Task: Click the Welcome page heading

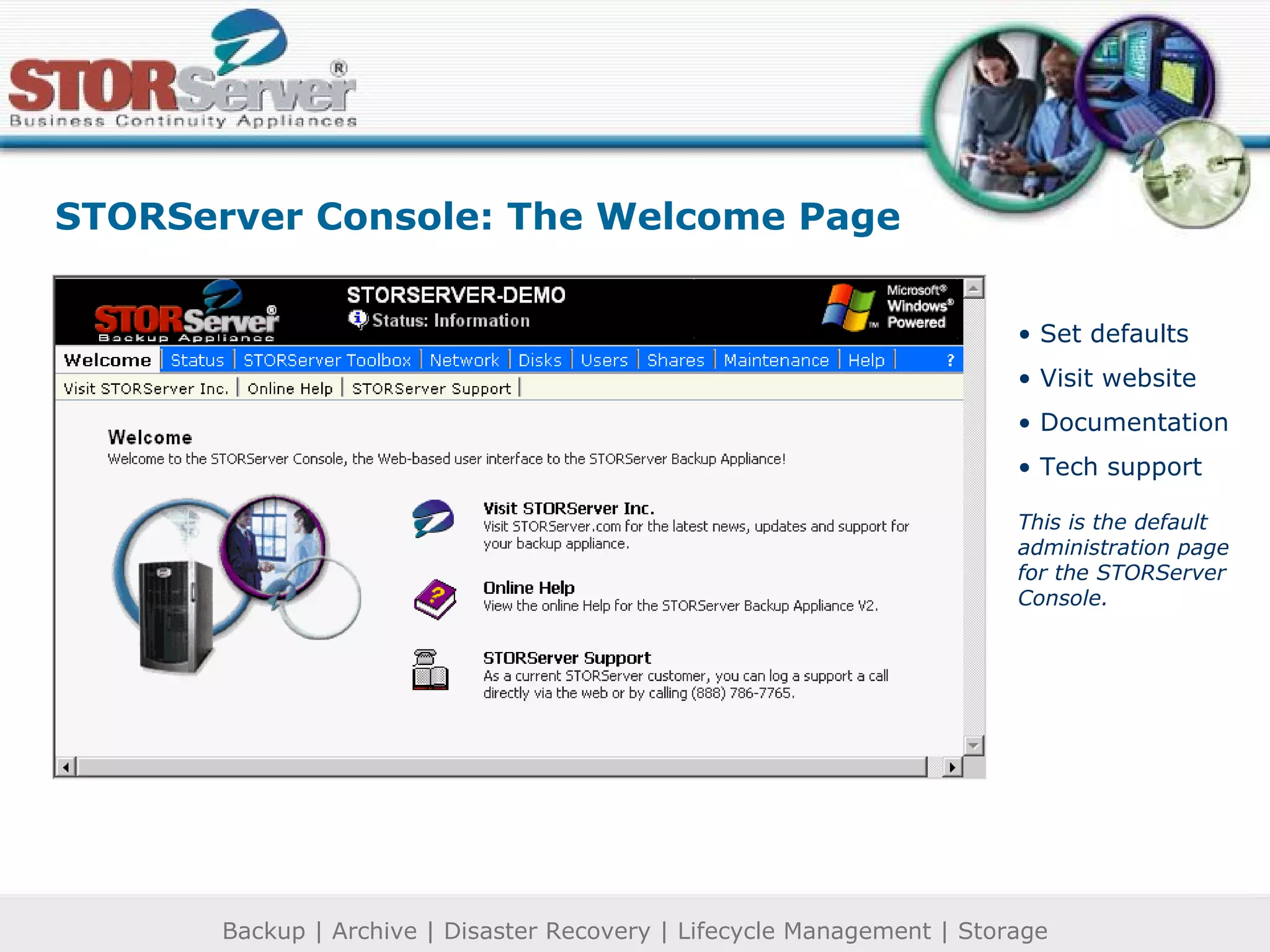Action: coord(150,438)
